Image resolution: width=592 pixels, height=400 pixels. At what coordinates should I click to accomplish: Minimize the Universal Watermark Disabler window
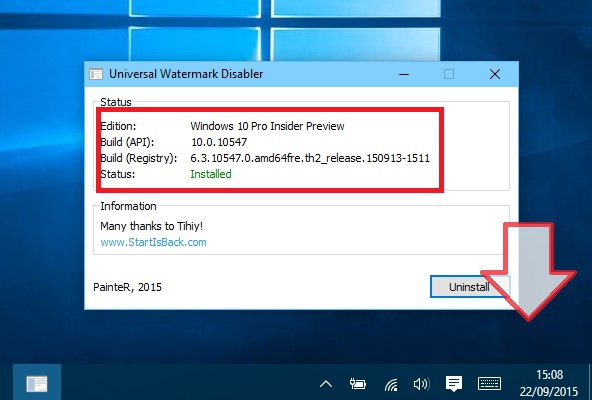[x=404, y=74]
